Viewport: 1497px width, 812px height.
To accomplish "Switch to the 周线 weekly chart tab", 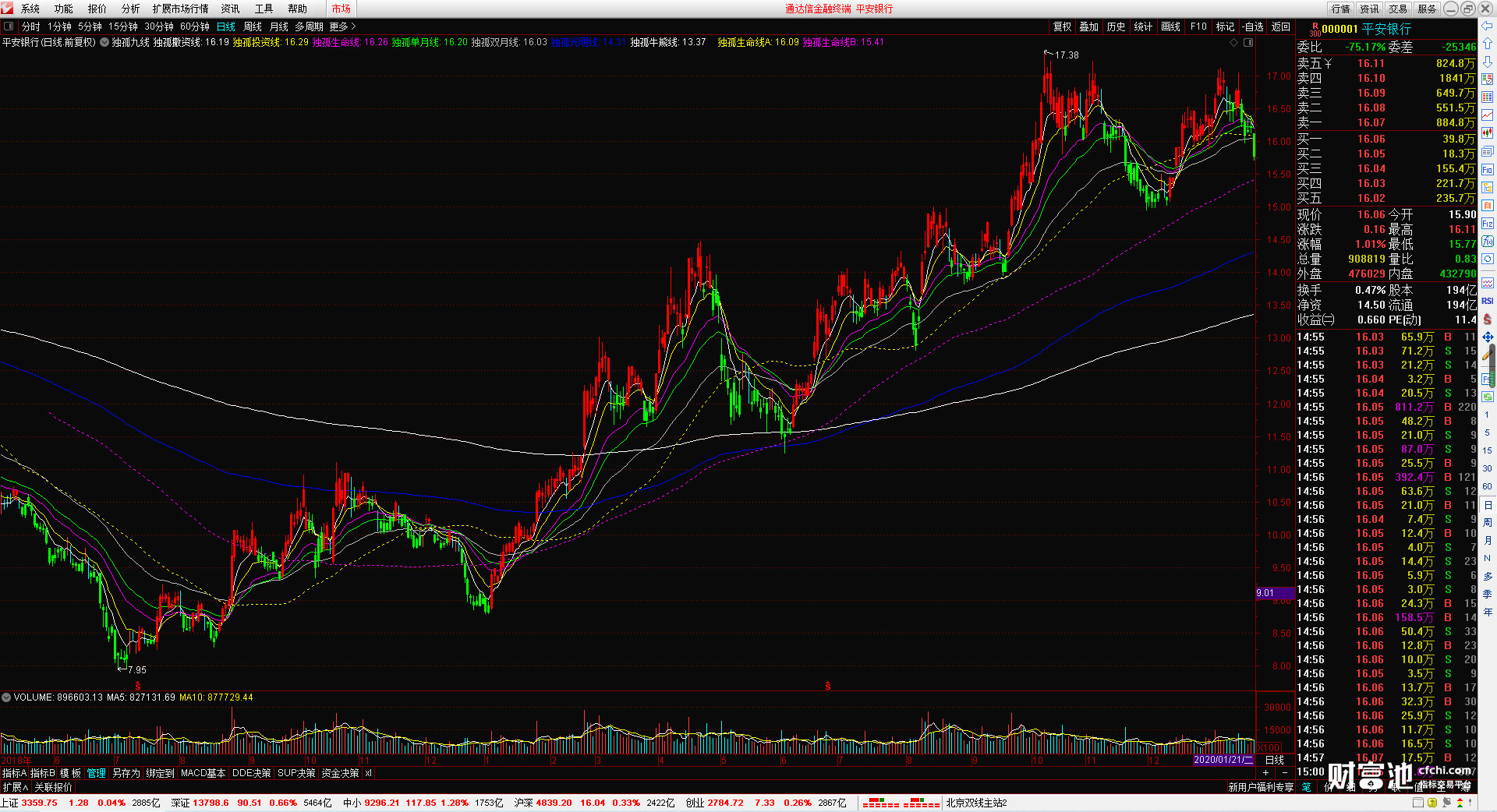I will 253,26.
